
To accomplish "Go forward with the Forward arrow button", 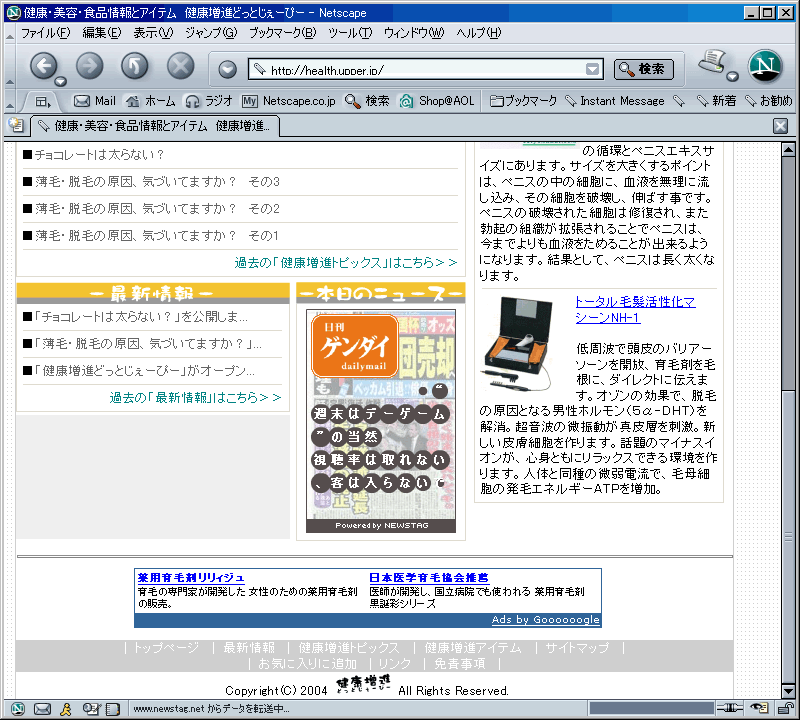I will pos(90,66).
